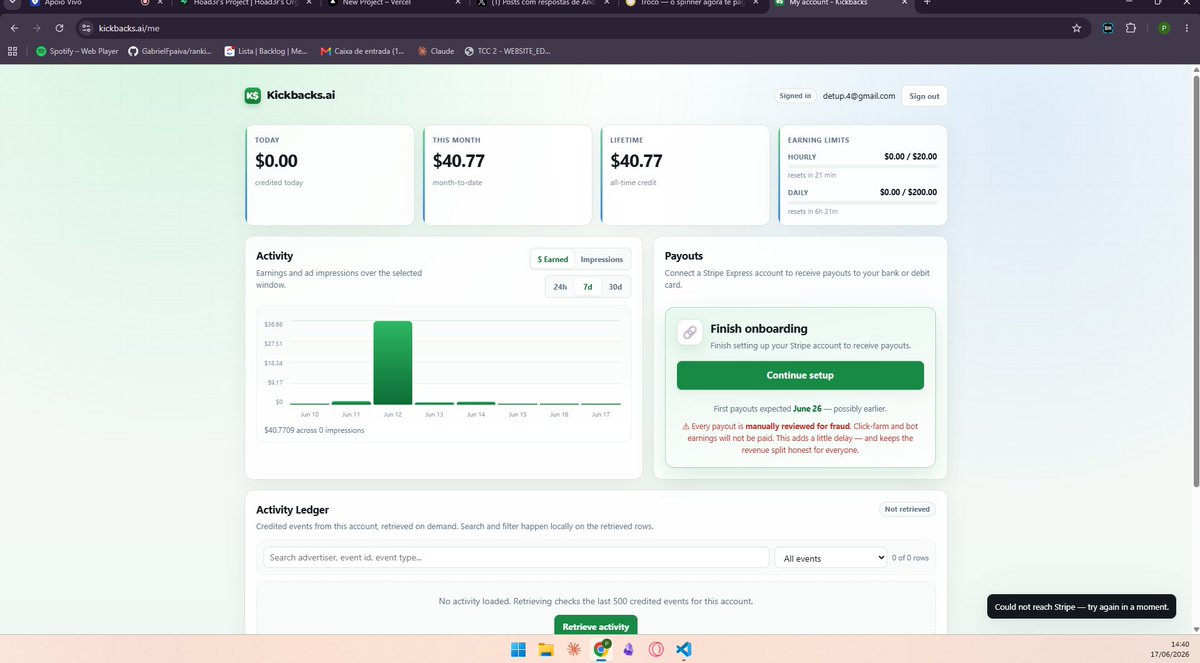The height and width of the screenshot is (663, 1200).
Task: Open the Spotify – Web Player bookmark
Action: (77, 50)
